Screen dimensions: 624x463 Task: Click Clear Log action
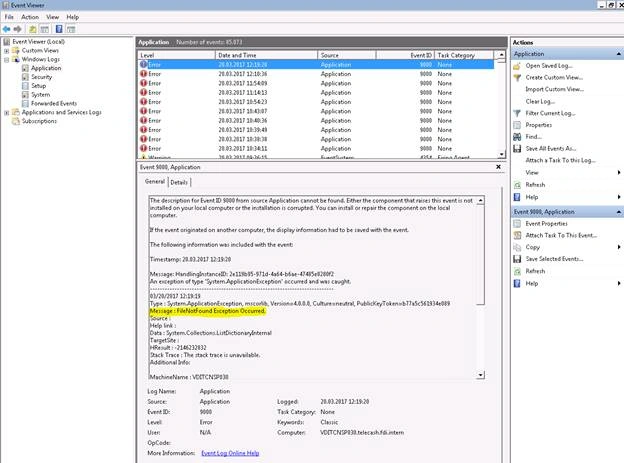(x=540, y=101)
